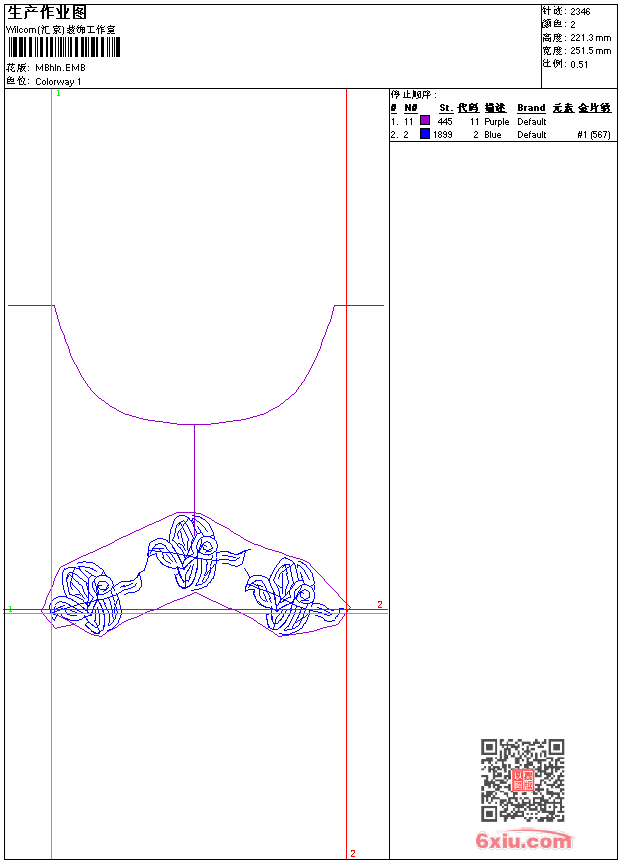This screenshot has height=860, width=620.
Task: Click the red seal inside the QR code
Action: (x=522, y=779)
